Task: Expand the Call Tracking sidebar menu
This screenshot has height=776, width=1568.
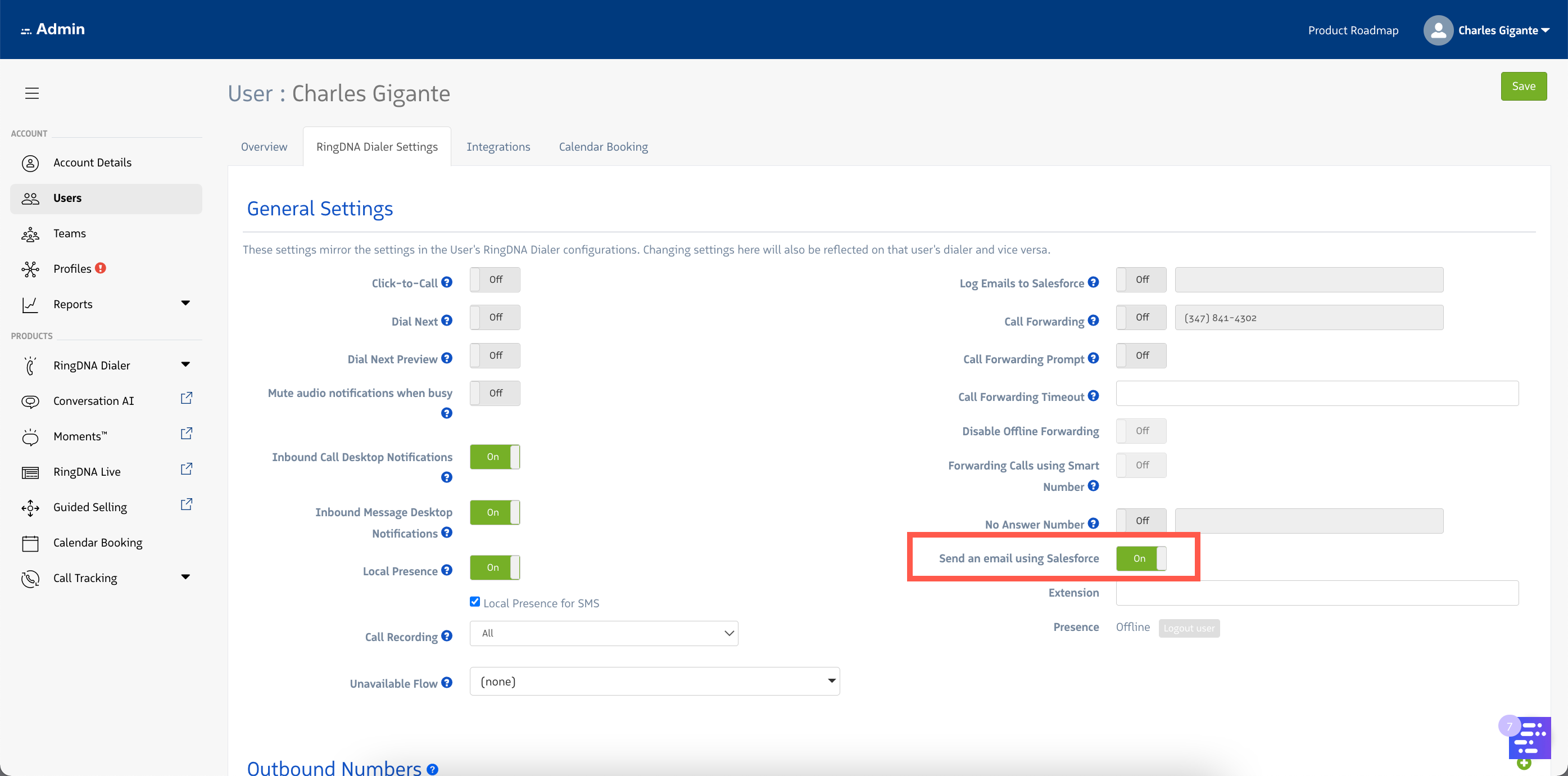Action: [x=185, y=578]
